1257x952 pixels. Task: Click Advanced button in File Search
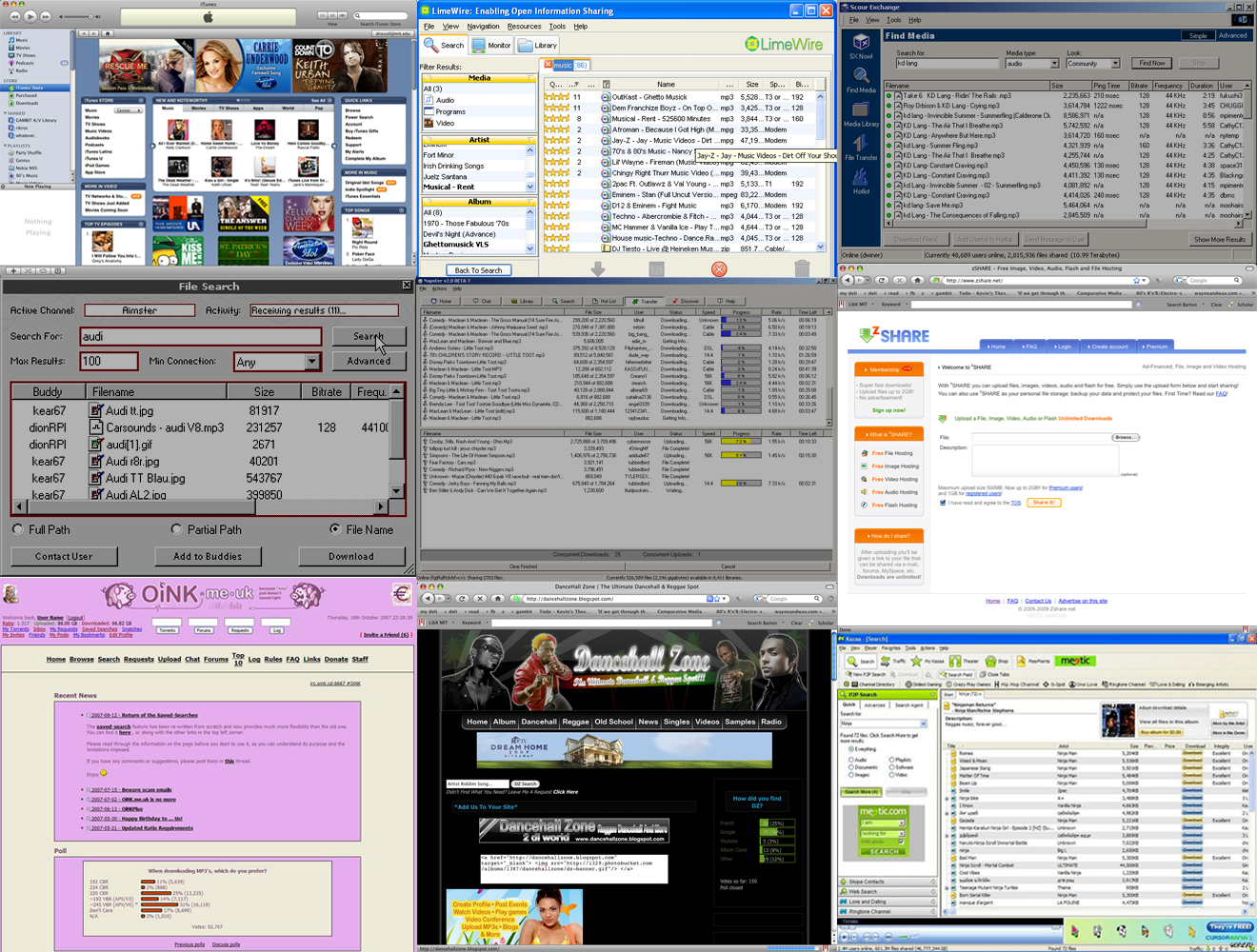point(369,361)
